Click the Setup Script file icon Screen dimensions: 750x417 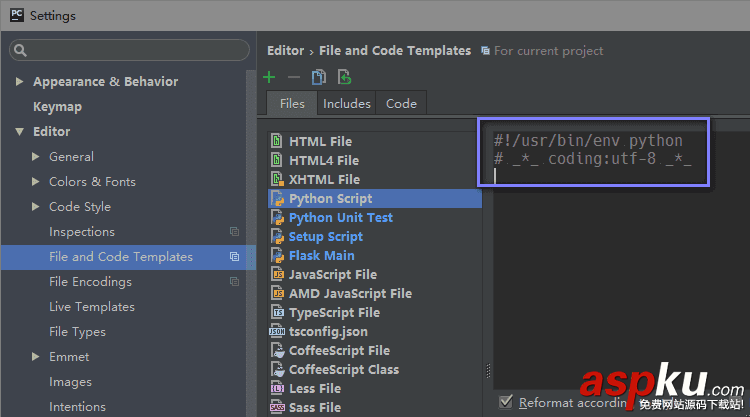277,236
